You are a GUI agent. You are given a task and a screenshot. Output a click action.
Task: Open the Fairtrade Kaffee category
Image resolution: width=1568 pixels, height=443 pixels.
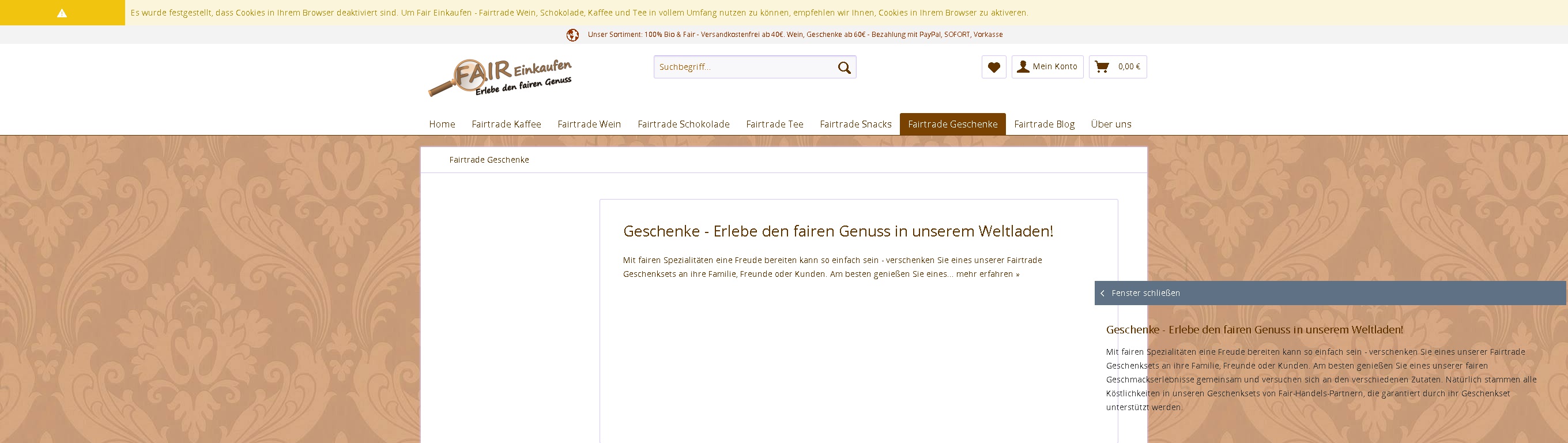tap(506, 125)
